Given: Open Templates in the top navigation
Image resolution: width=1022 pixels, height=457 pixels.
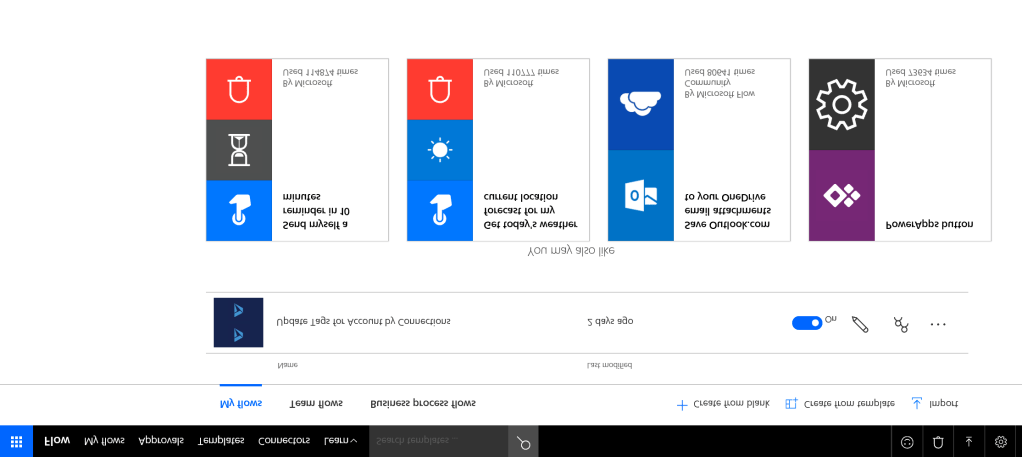Looking at the screenshot, I should click(x=221, y=440).
